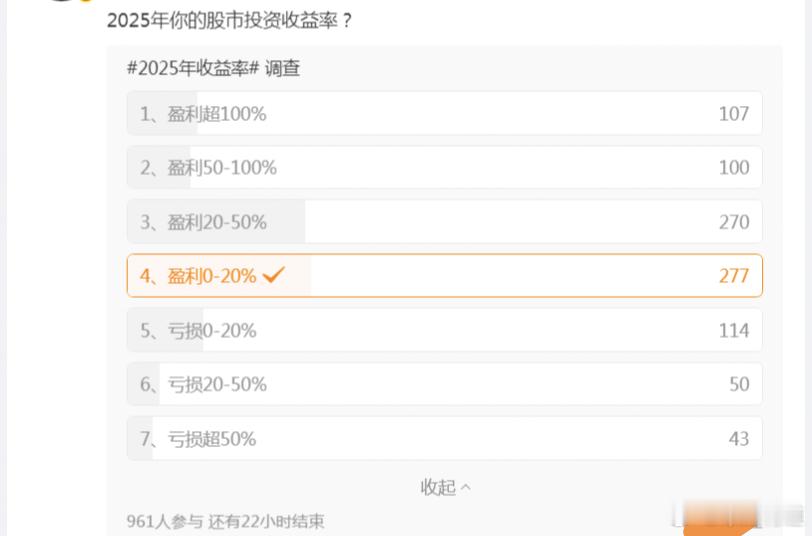Open the #2025年收益率# hashtag topic
This screenshot has width=812, height=536.
tap(193, 68)
